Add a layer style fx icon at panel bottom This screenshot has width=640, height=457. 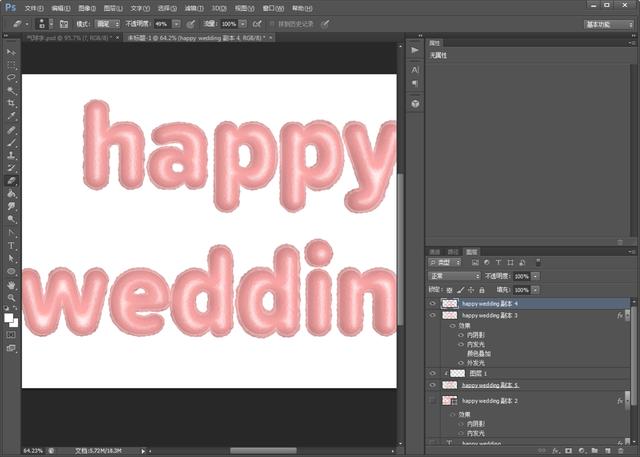tap(555, 450)
